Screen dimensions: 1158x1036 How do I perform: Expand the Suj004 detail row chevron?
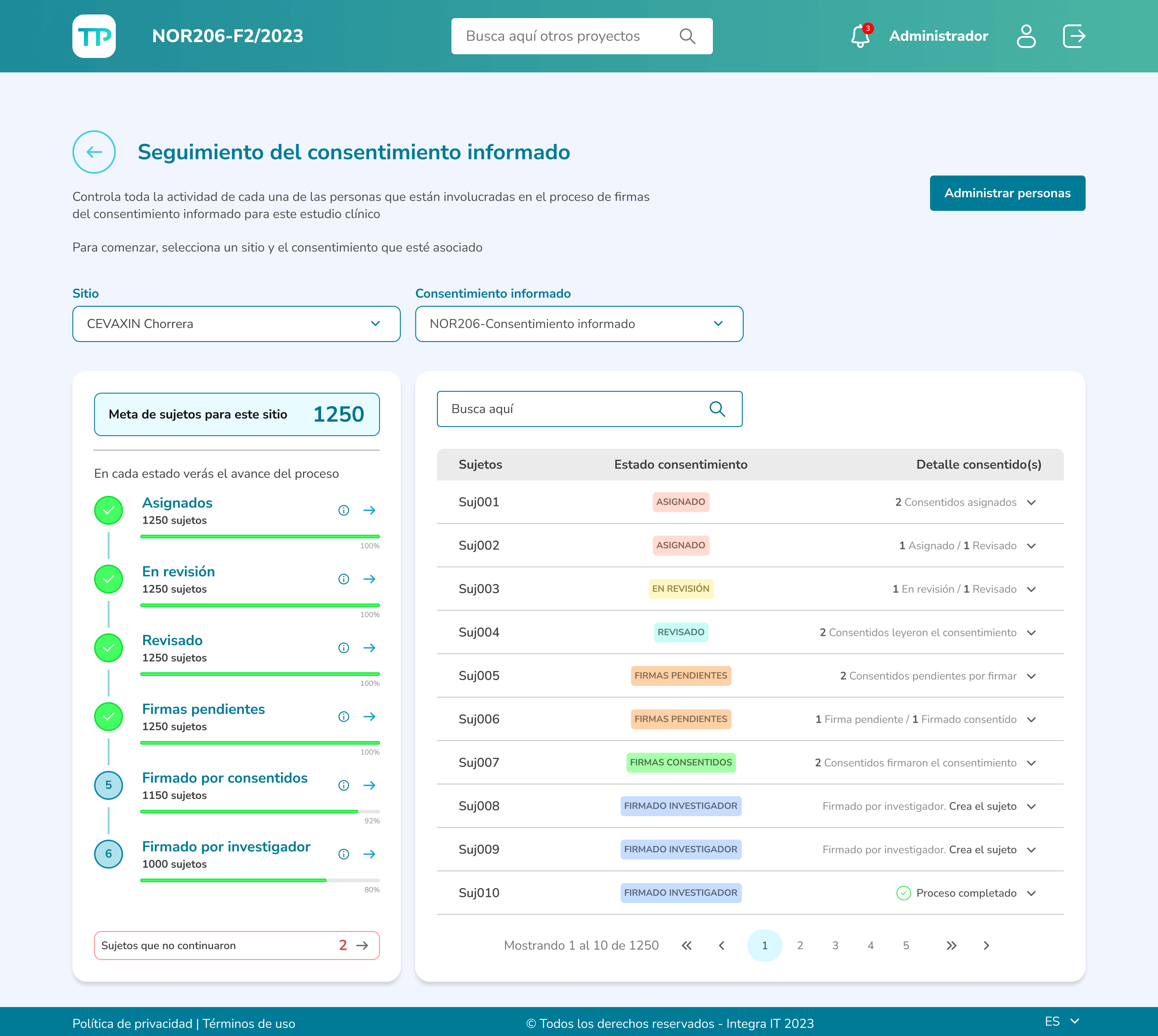1031,633
